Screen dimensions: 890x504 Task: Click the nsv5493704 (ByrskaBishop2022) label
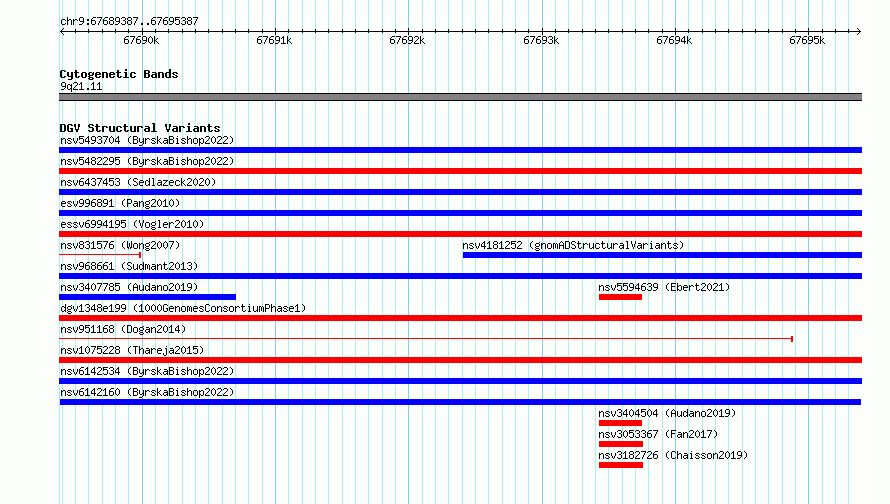(147, 140)
